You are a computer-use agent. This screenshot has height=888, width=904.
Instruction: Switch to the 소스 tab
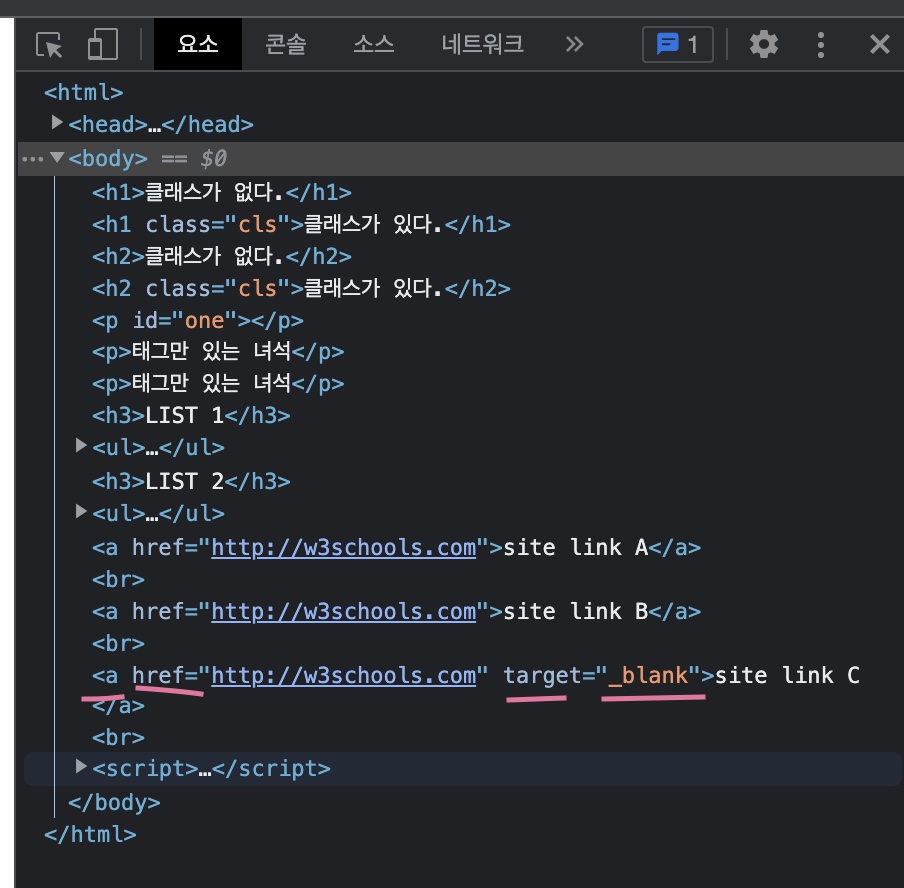374,44
